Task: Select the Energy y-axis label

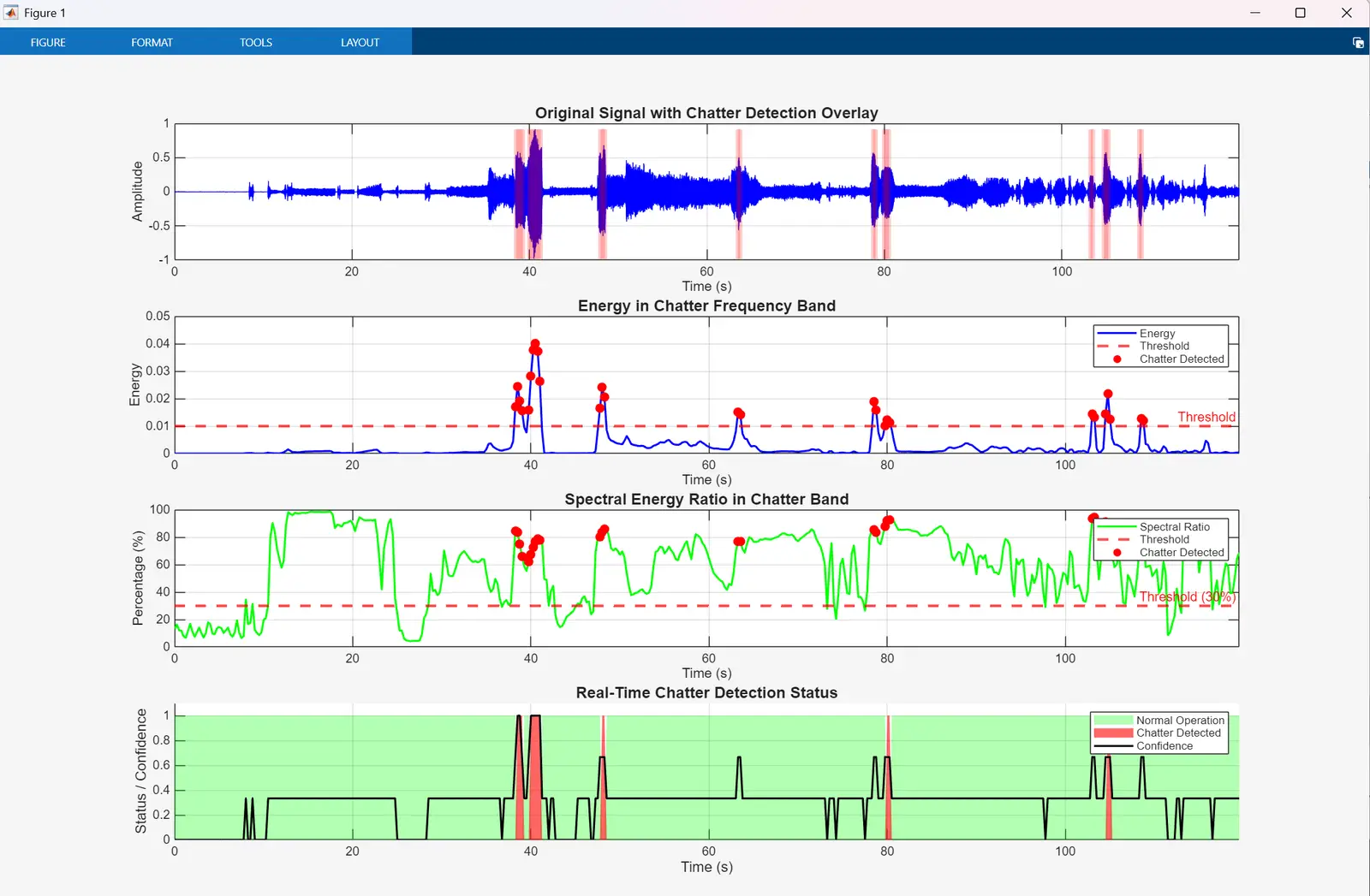Action: 134,384
